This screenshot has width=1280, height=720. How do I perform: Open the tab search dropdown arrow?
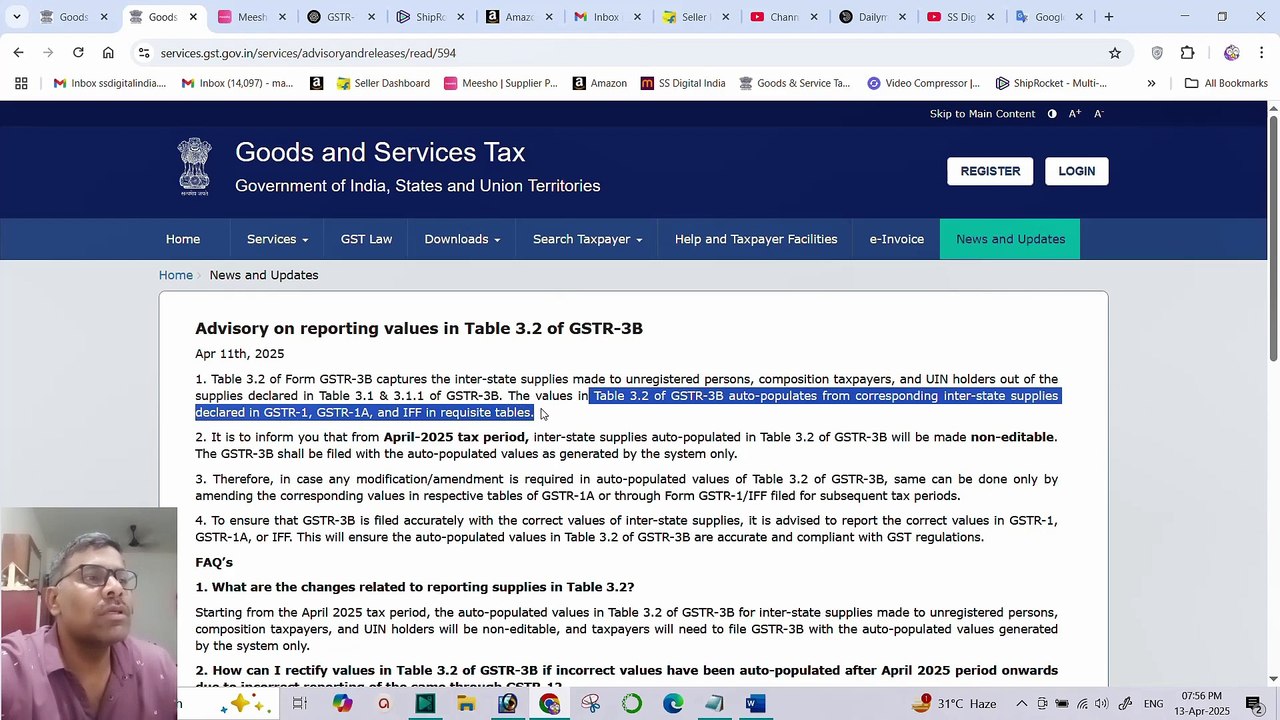[x=16, y=17]
